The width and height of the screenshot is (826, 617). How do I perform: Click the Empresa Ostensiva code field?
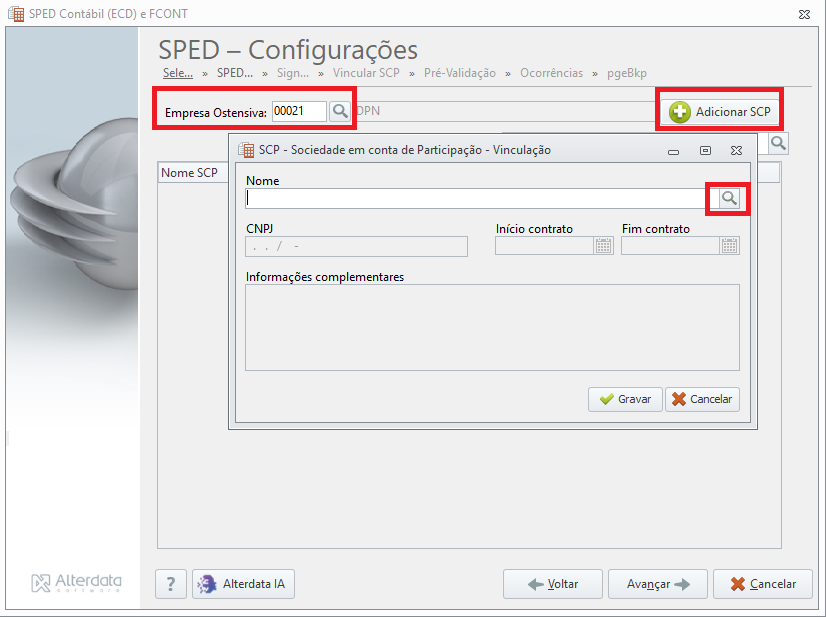pos(299,111)
